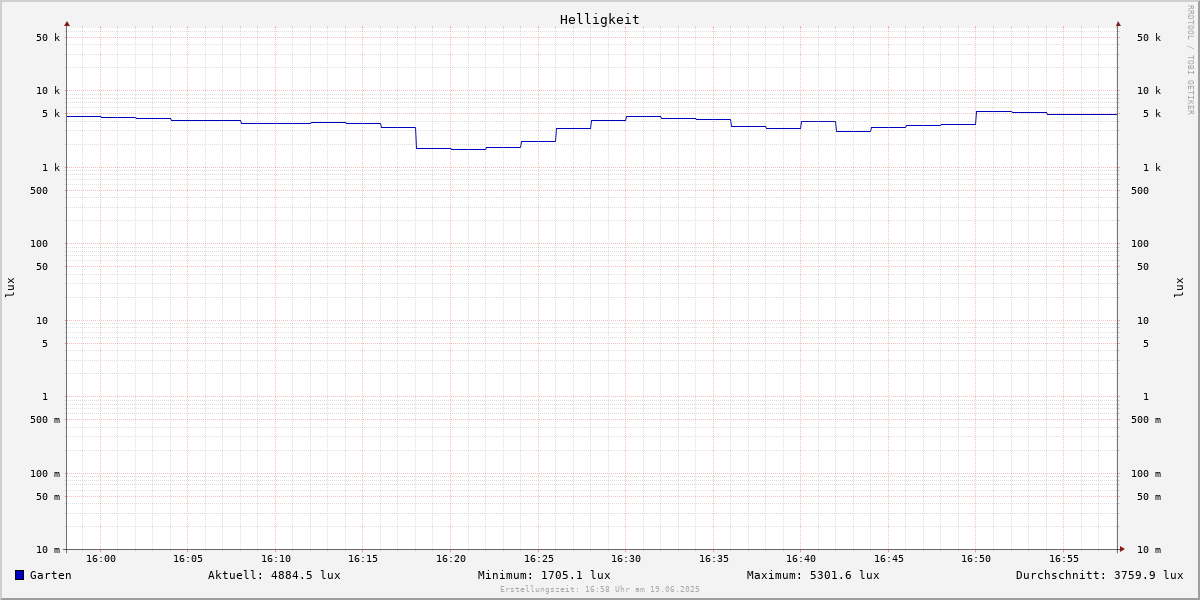The height and width of the screenshot is (600, 1200).
Task: Click the 16:50 time axis label
Action: pos(976,559)
